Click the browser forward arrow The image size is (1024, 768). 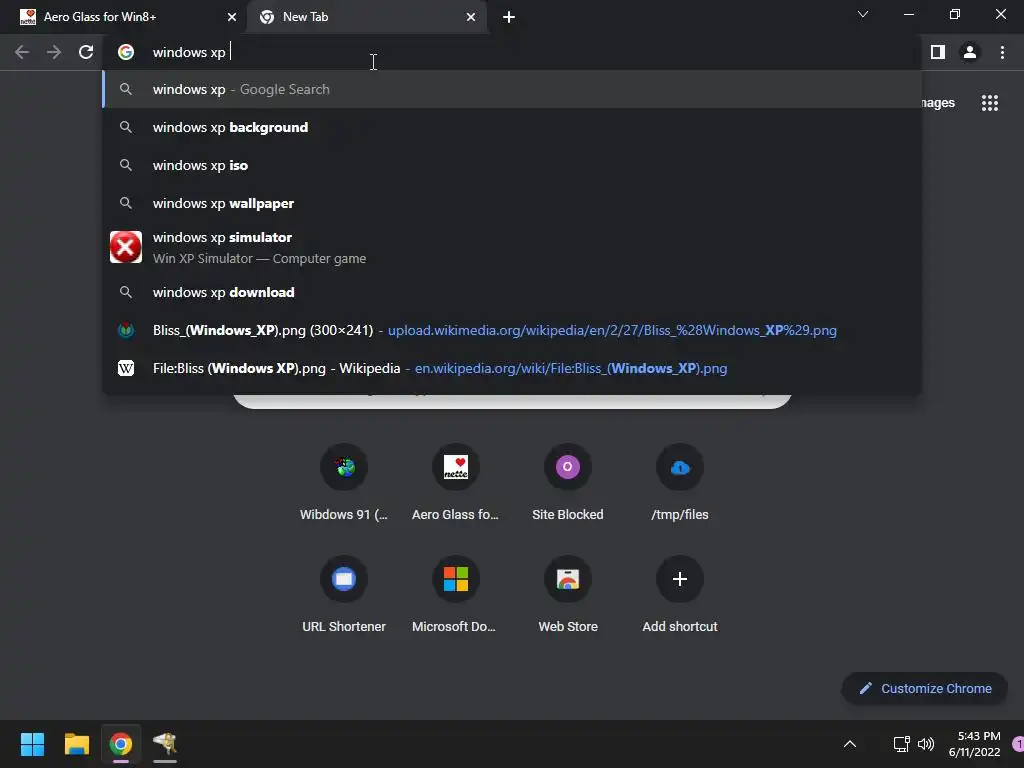point(54,52)
